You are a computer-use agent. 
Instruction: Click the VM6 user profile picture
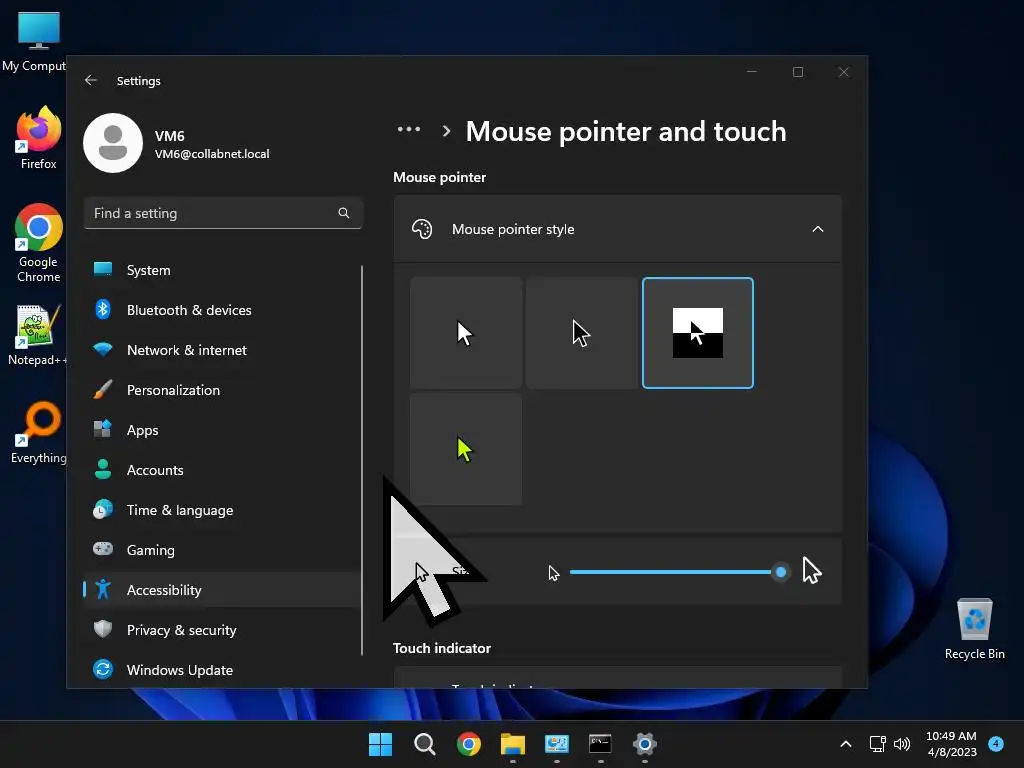click(113, 143)
